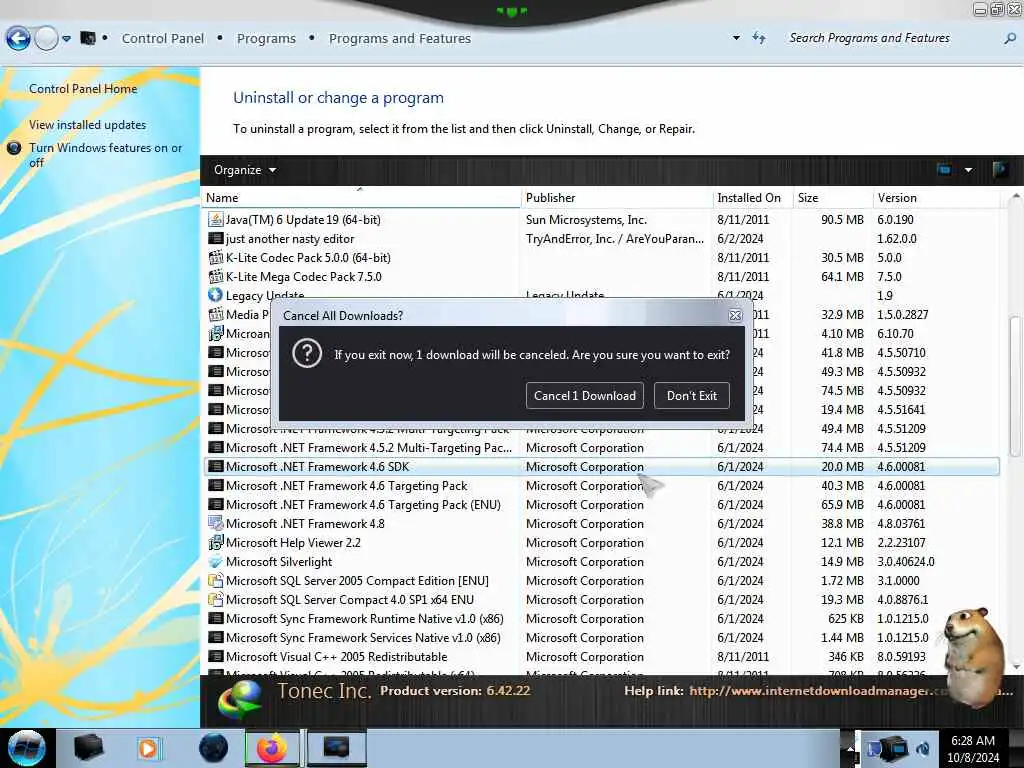The image size is (1024, 768).
Task: Click the program list vertical scrollbar
Action: (1015, 387)
